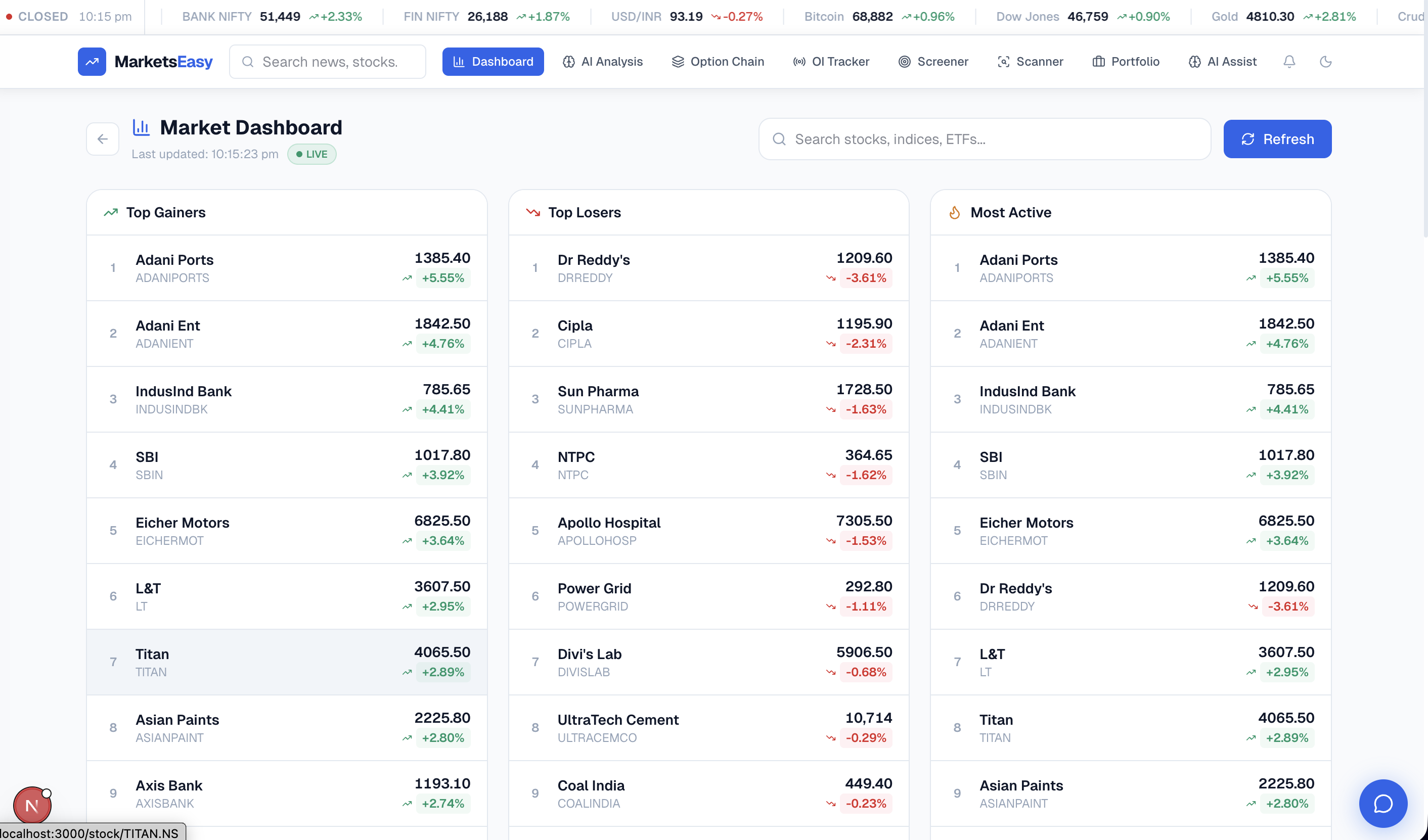Screen dimensions: 1428x840
Task: Open Asian Paints in Most Active
Action: (1131, 794)
